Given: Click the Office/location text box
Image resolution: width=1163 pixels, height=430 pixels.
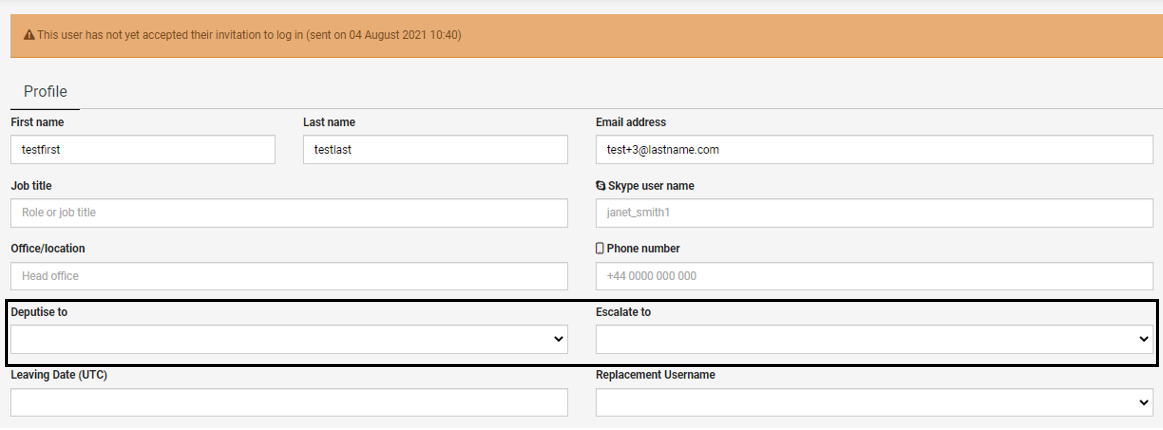Looking at the screenshot, I should pyautogui.click(x=289, y=276).
